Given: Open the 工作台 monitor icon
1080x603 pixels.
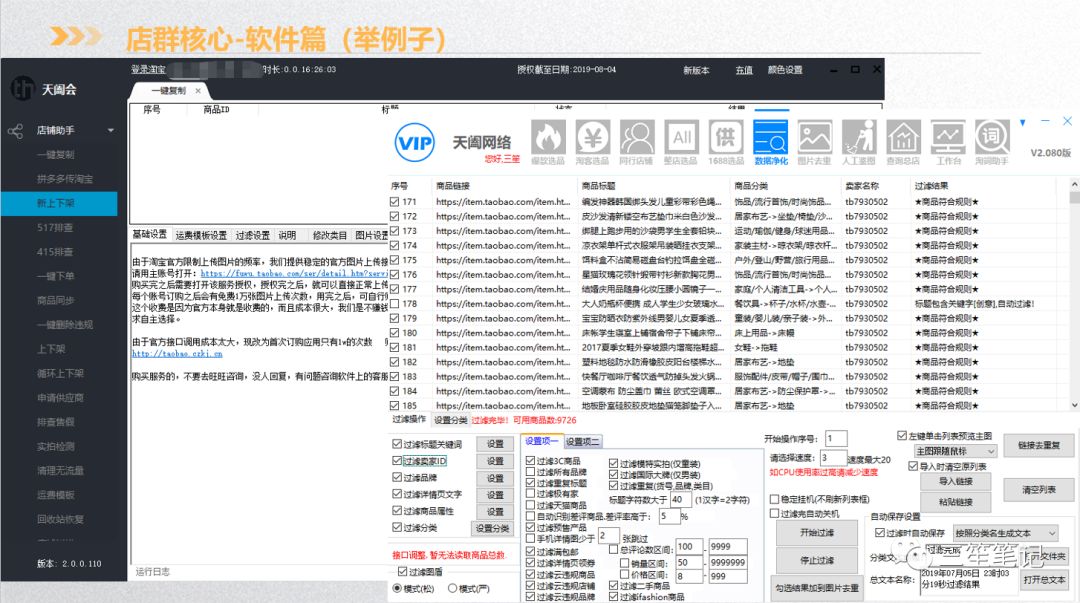Looking at the screenshot, I should point(948,137).
